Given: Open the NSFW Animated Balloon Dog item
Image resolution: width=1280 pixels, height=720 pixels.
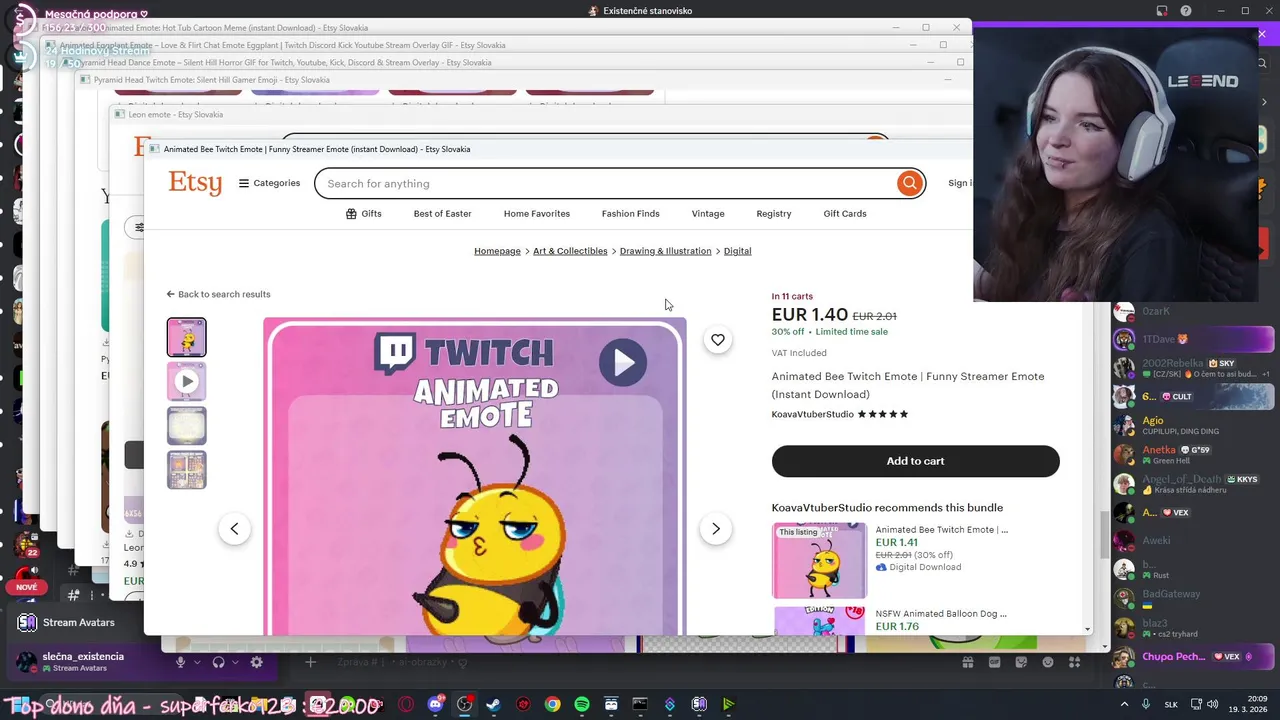Looking at the screenshot, I should tap(940, 613).
